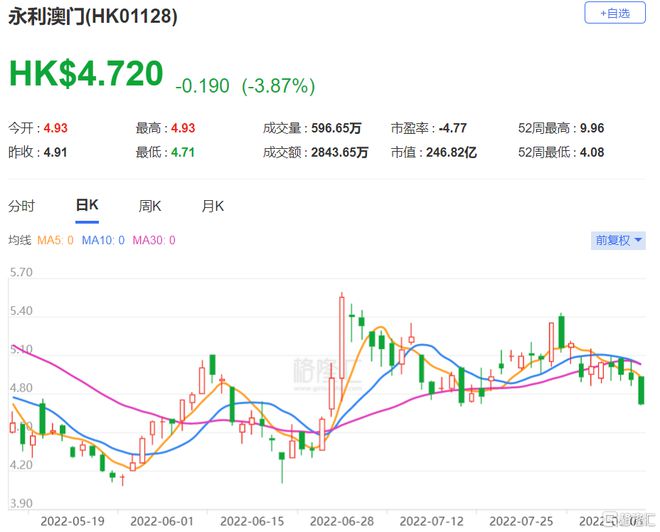The width and height of the screenshot is (660, 532).
Task: Click the current price HK$4.720
Action: 86,74
